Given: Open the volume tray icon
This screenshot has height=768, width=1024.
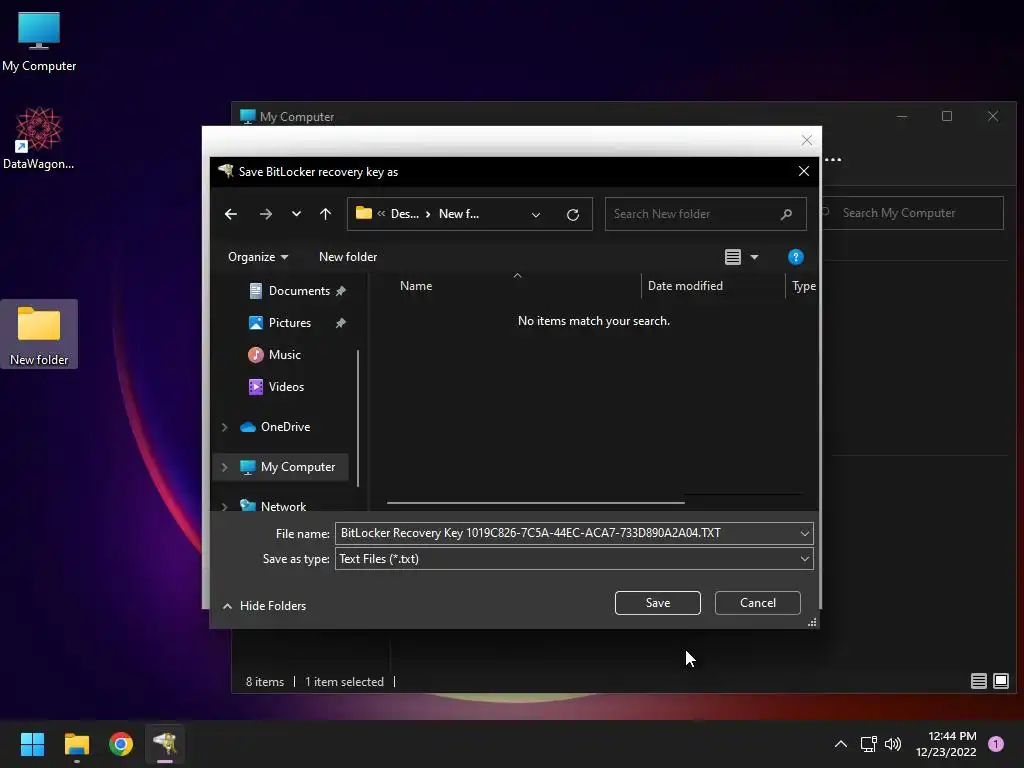Looking at the screenshot, I should pyautogui.click(x=893, y=744).
